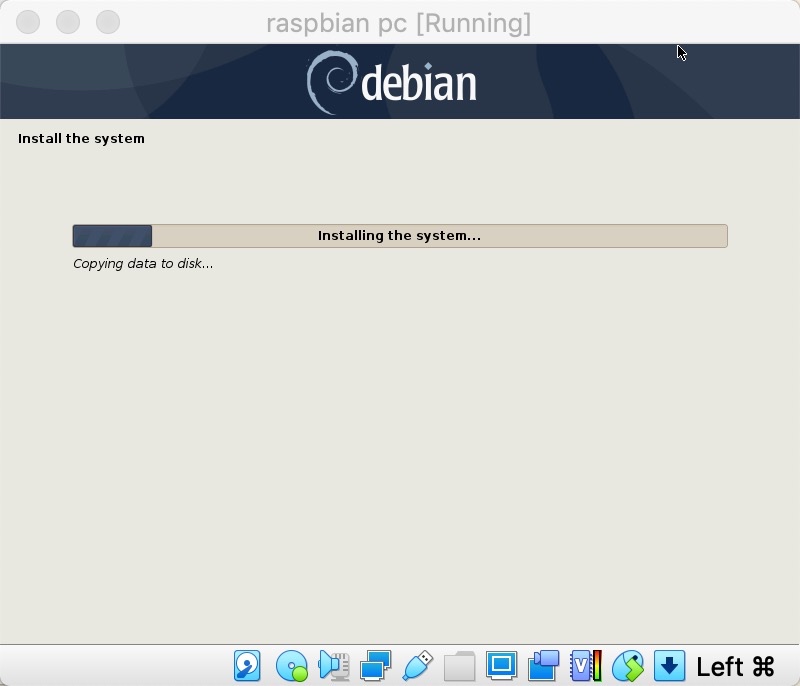800x686 pixels.
Task: Open the display settings status icon
Action: coord(502,666)
